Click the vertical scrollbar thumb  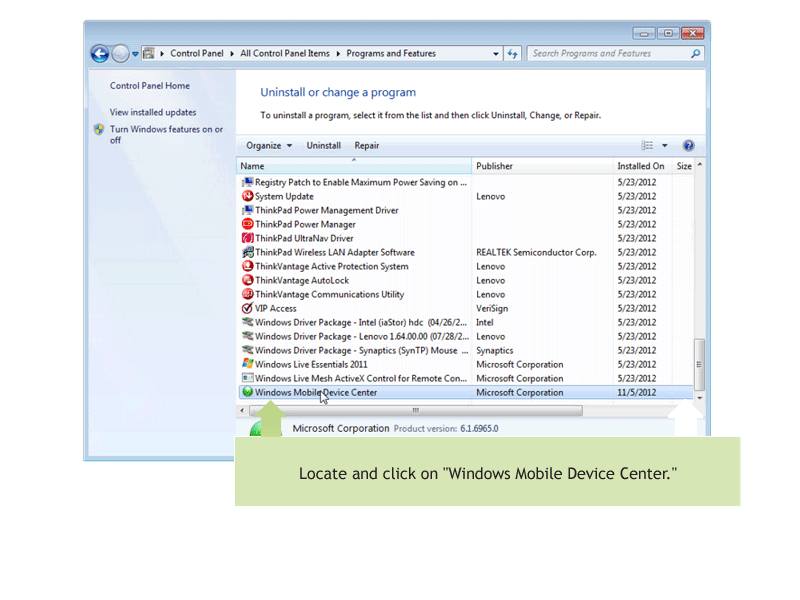click(699, 364)
